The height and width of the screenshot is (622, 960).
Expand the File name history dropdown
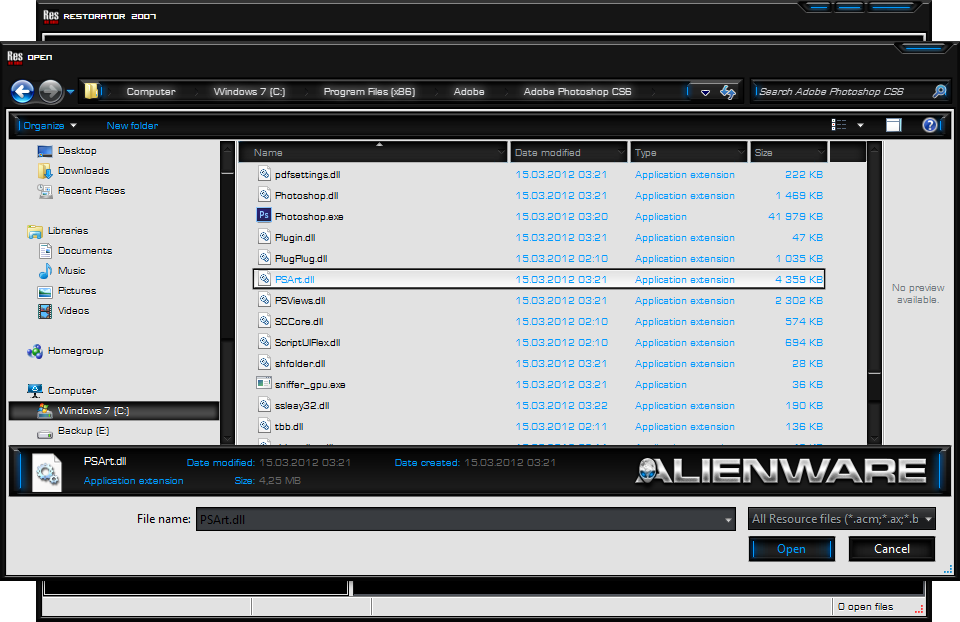[x=728, y=520]
